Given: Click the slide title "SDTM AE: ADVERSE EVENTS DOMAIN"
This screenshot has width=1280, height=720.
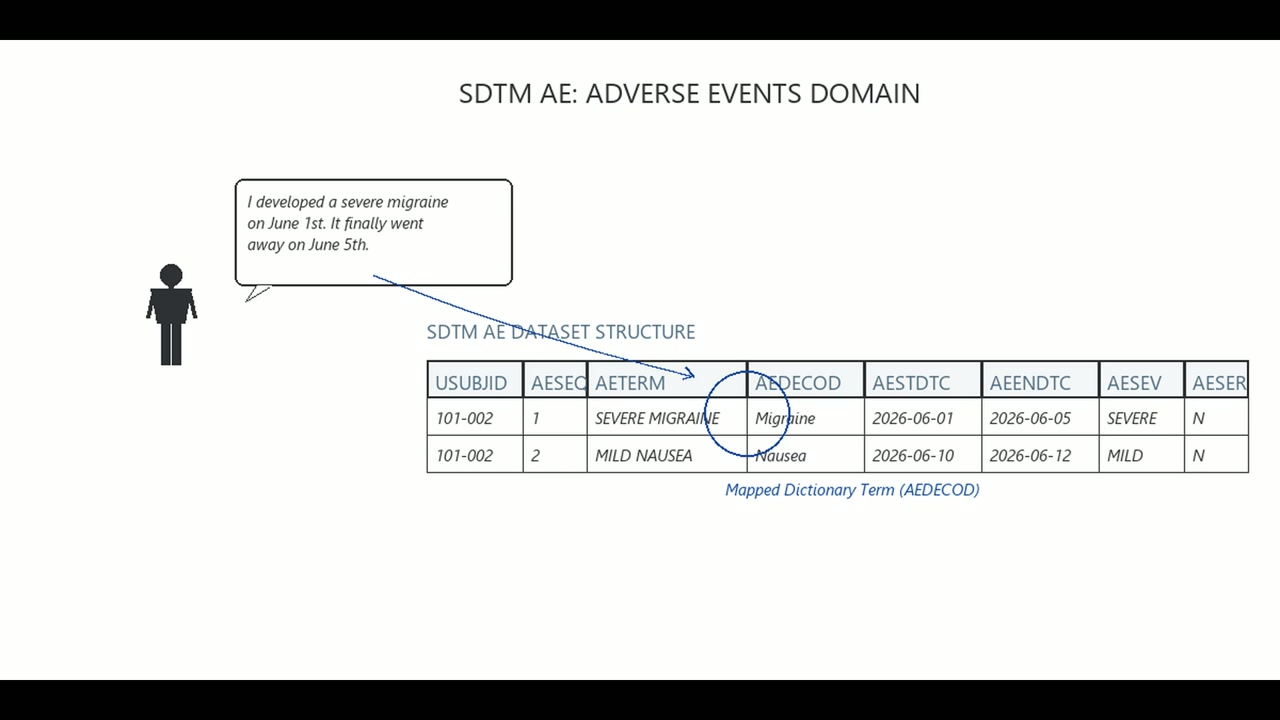Looking at the screenshot, I should click(689, 93).
